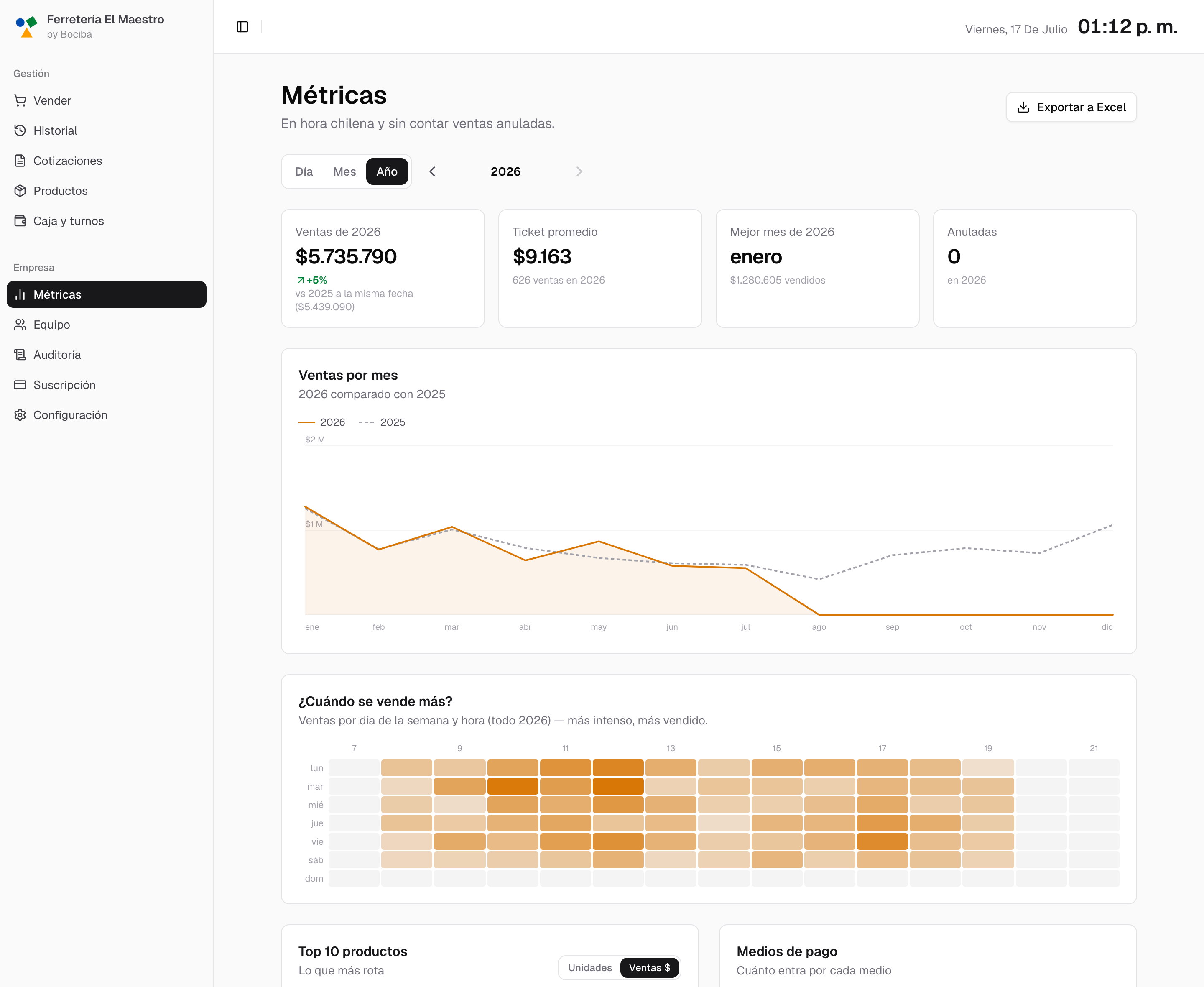This screenshot has height=987, width=1204.
Task: Select the Año period view
Action: click(x=387, y=172)
